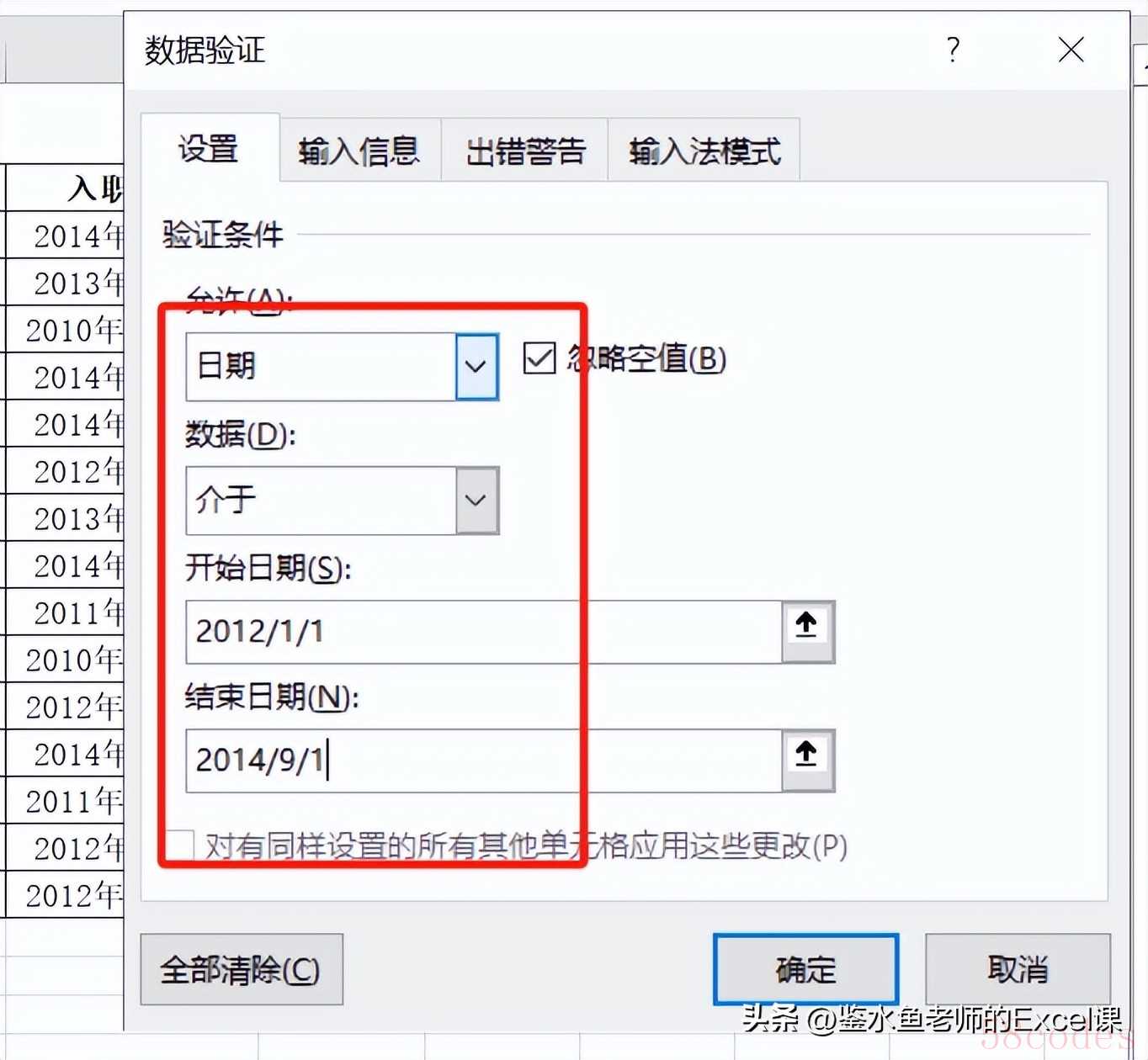Click the range selector icon for 结束日期

[808, 761]
